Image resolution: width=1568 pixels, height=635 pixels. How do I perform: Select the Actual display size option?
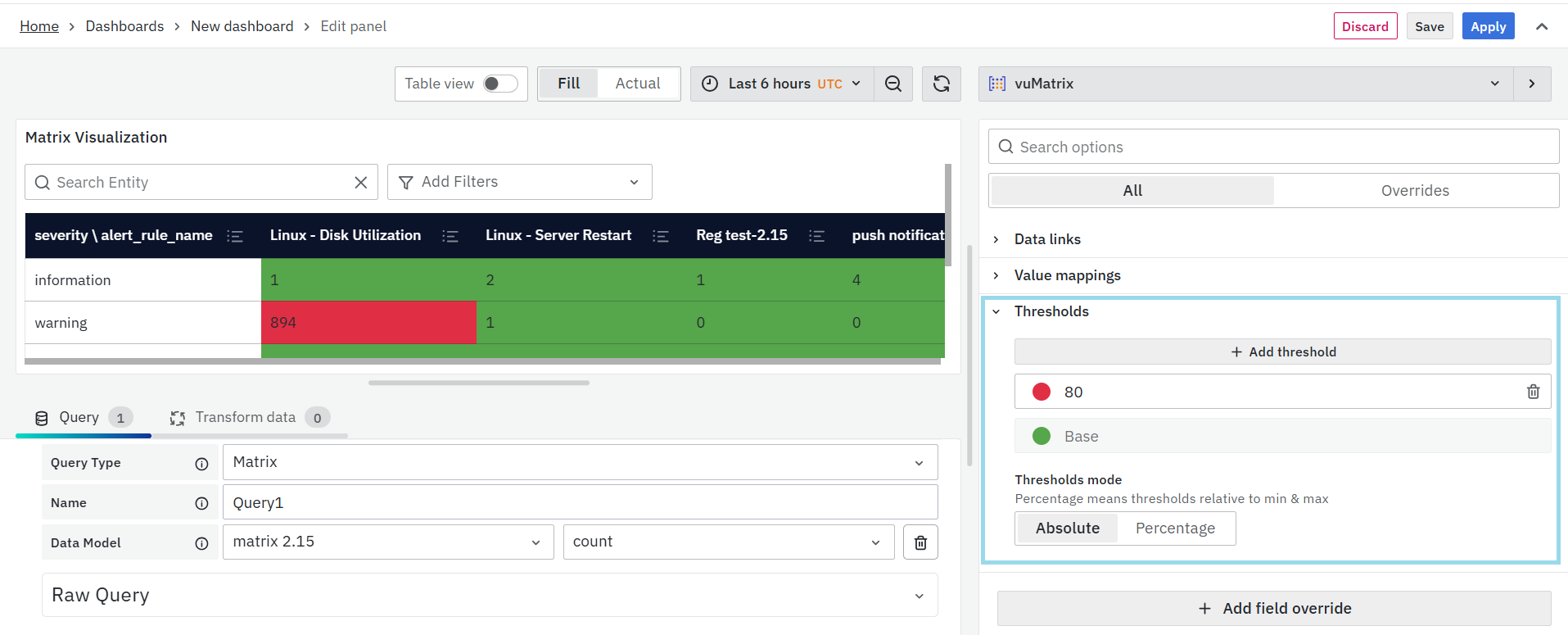(x=637, y=84)
